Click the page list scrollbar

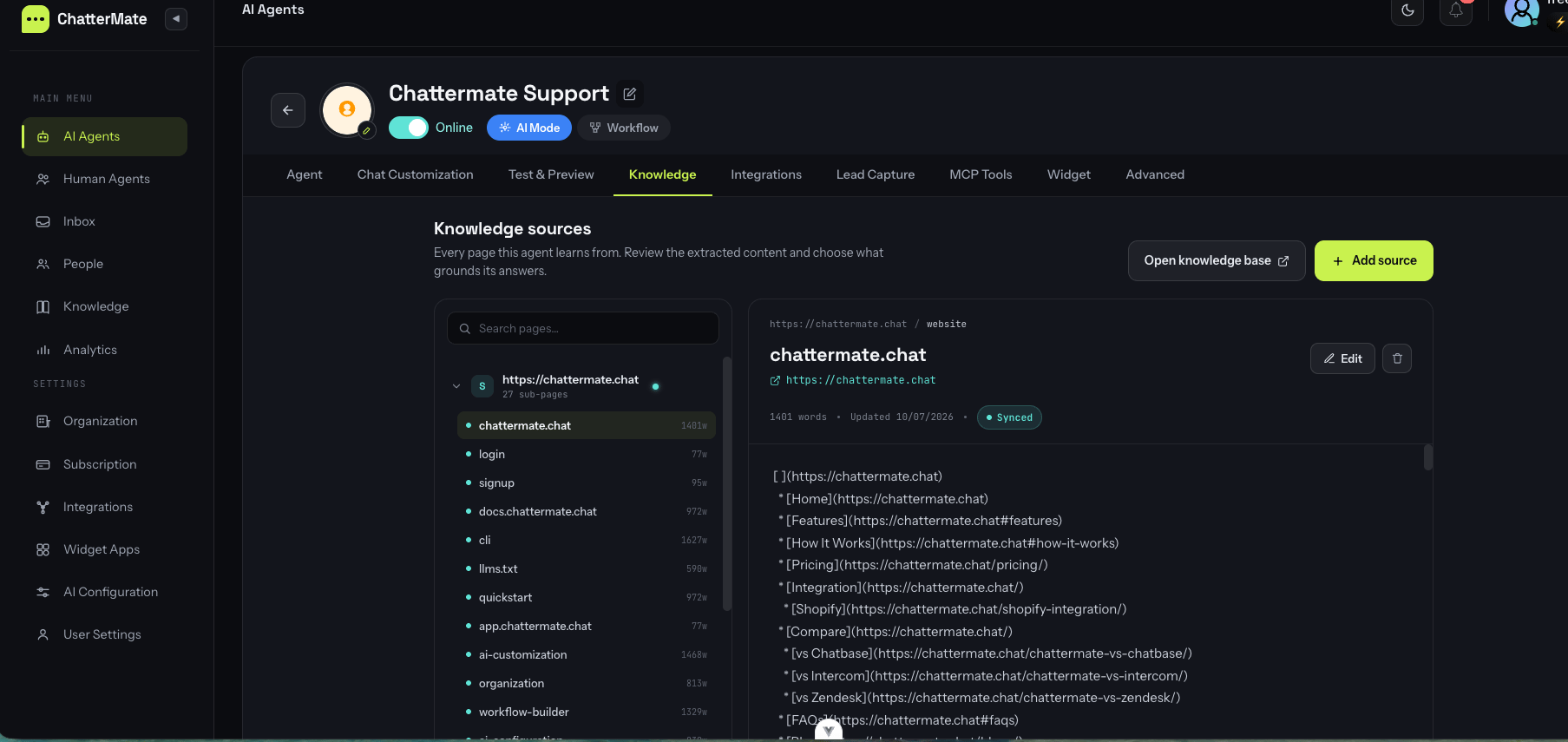[x=727, y=483]
